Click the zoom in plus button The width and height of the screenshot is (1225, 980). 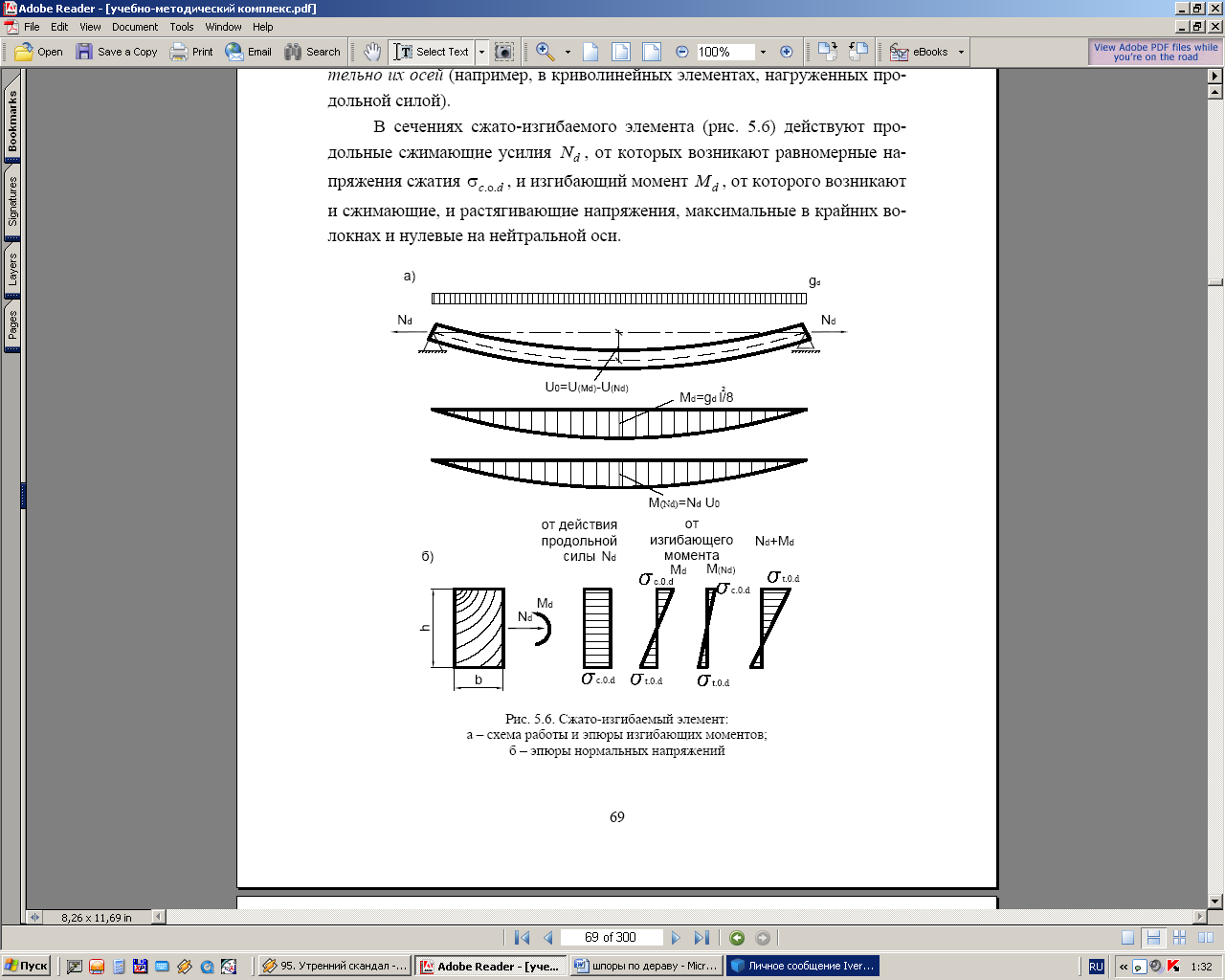(787, 52)
